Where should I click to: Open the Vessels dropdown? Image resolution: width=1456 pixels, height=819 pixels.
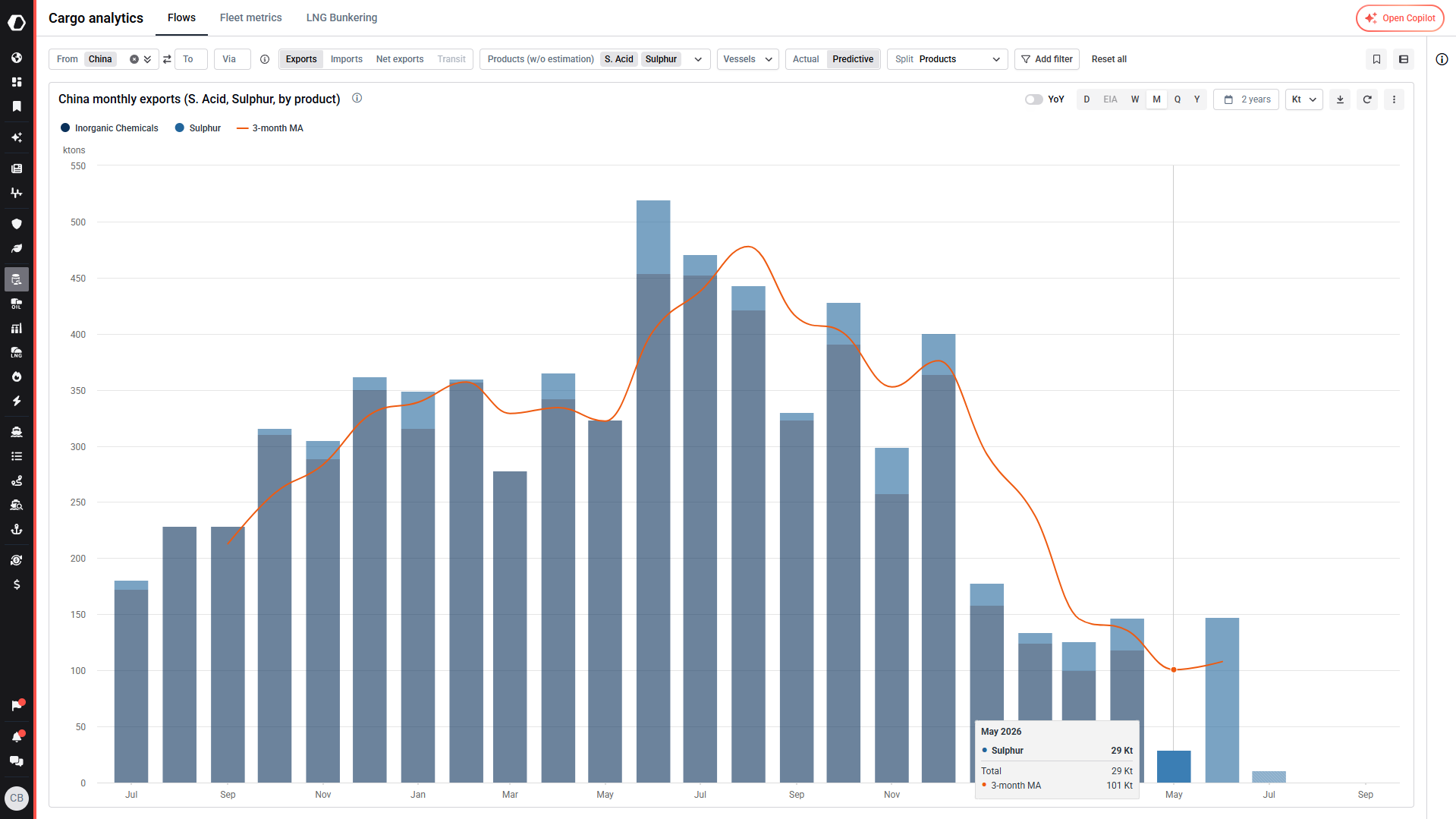coord(747,59)
